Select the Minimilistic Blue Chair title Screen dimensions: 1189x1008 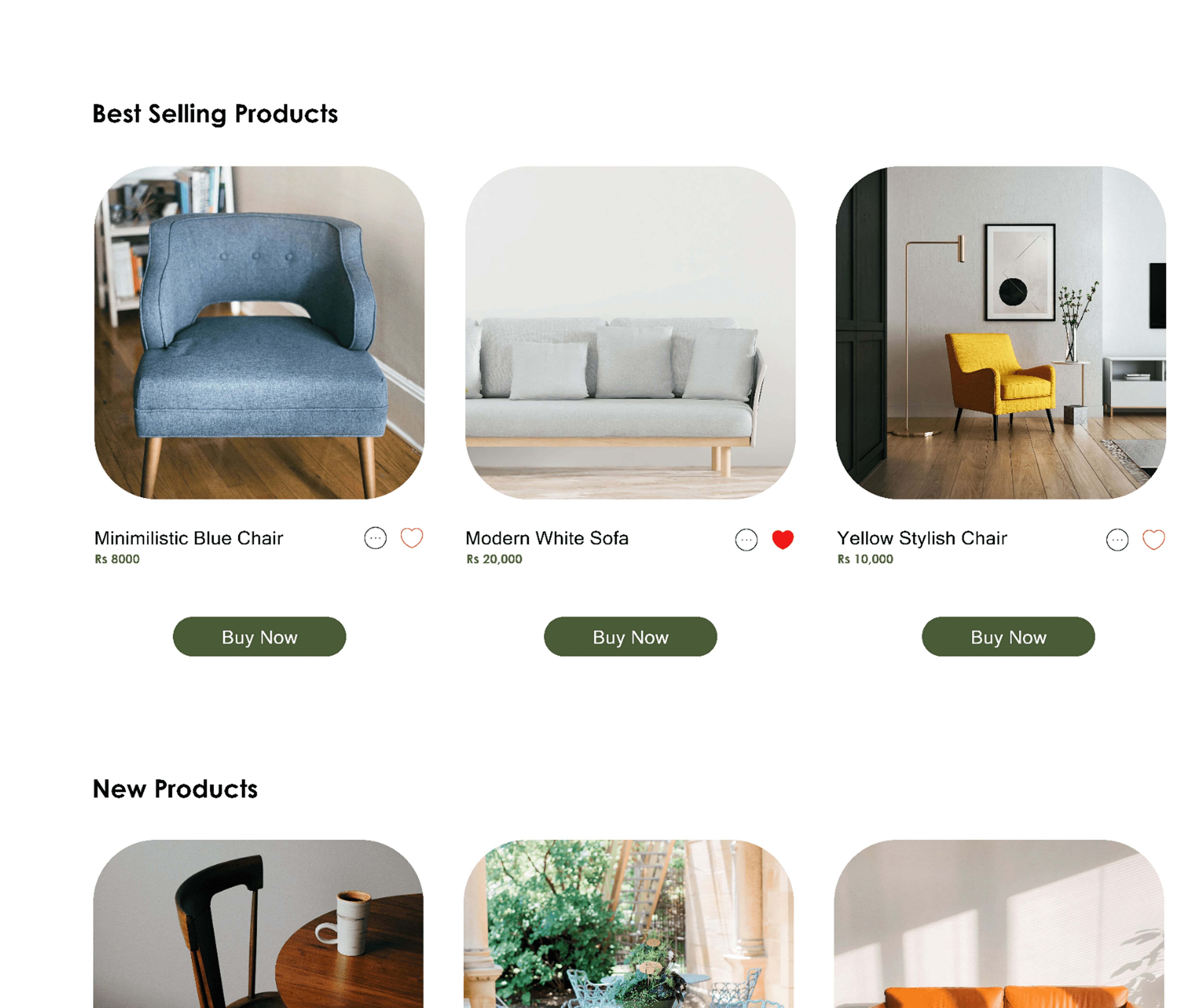[x=188, y=538]
